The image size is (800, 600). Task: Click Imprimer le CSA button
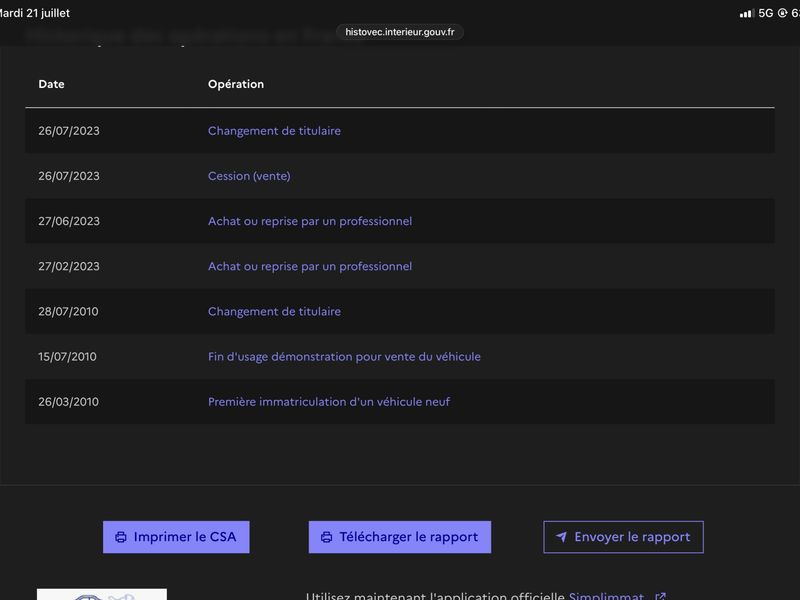[176, 537]
